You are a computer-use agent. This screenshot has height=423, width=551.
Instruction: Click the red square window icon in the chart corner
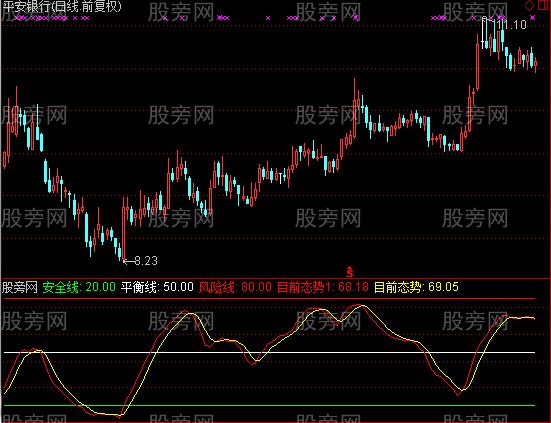tap(543, 5)
